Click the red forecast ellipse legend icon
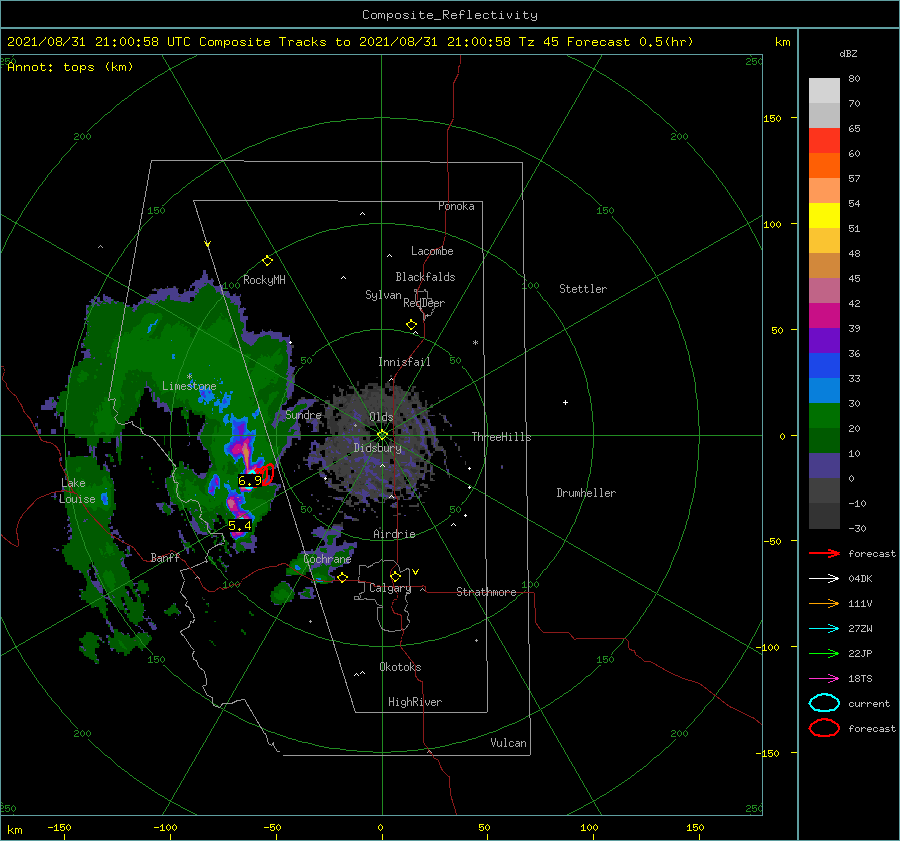The height and width of the screenshot is (841, 900). (x=824, y=728)
